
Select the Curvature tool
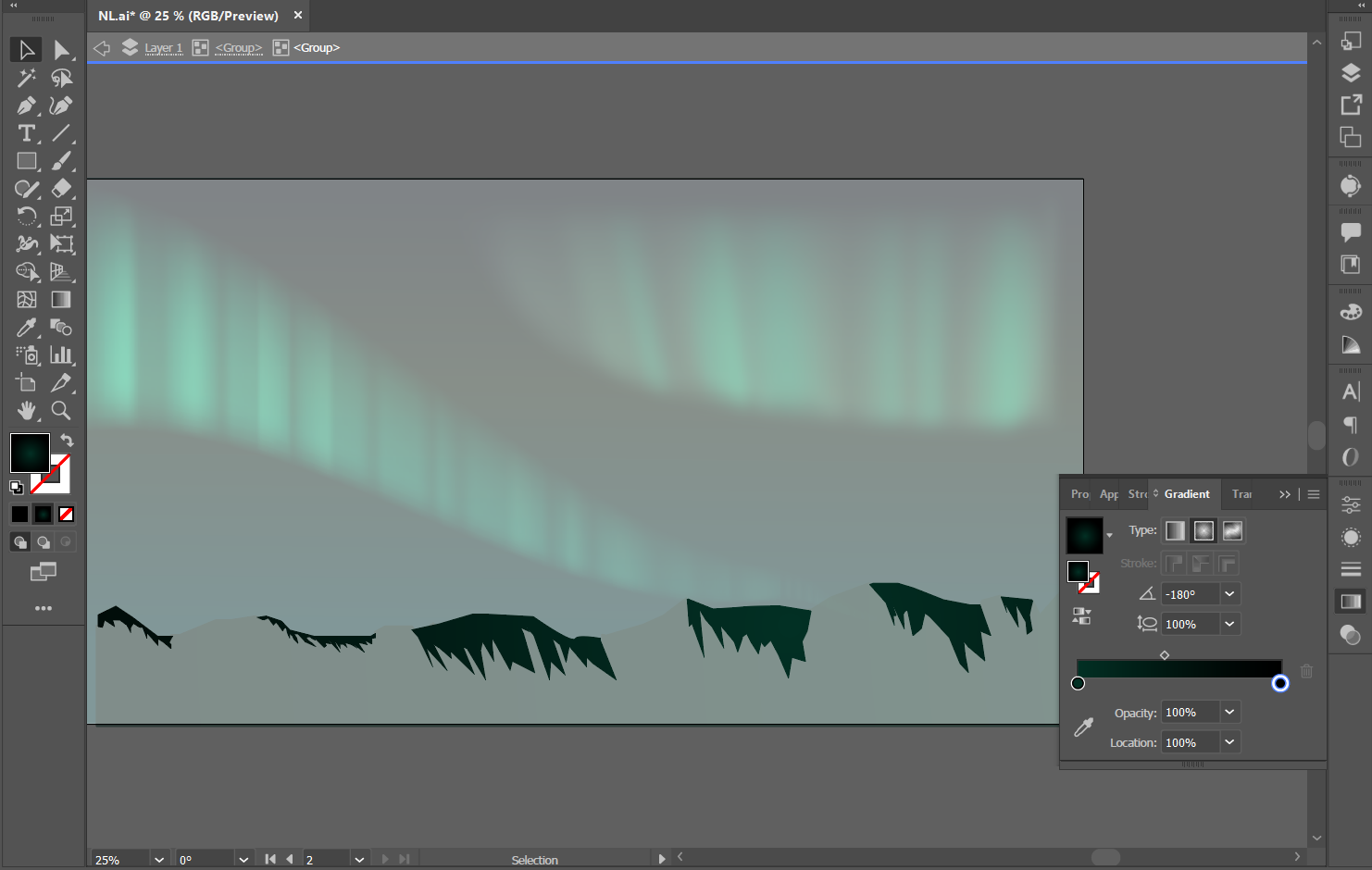tap(61, 106)
